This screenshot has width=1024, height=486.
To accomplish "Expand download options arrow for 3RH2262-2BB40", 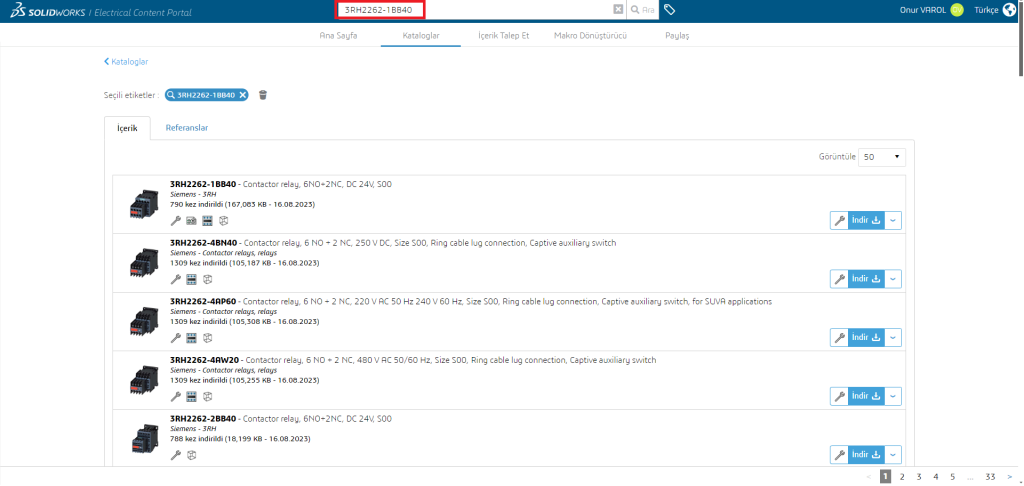I will (894, 455).
